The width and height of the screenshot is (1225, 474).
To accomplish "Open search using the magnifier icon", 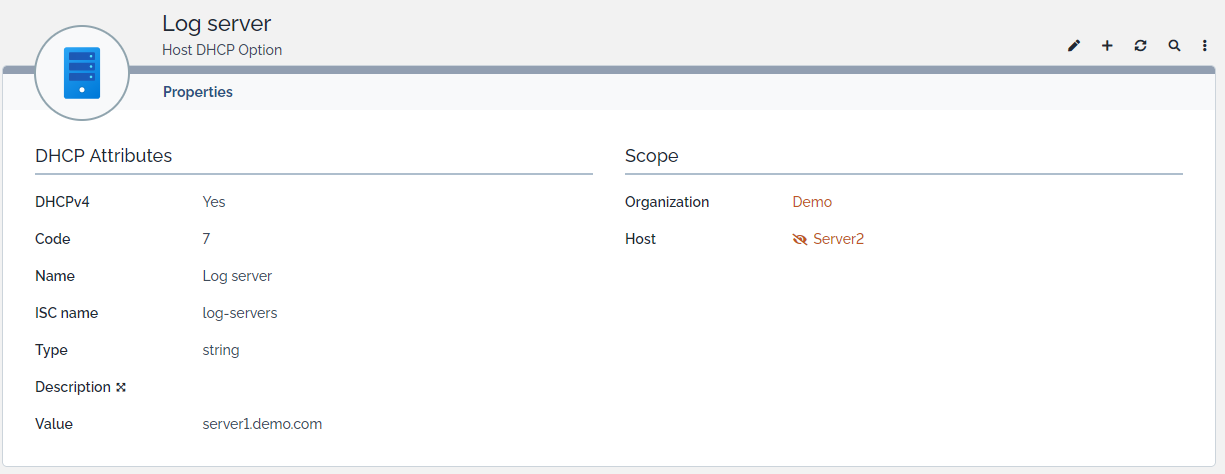I will tap(1174, 46).
